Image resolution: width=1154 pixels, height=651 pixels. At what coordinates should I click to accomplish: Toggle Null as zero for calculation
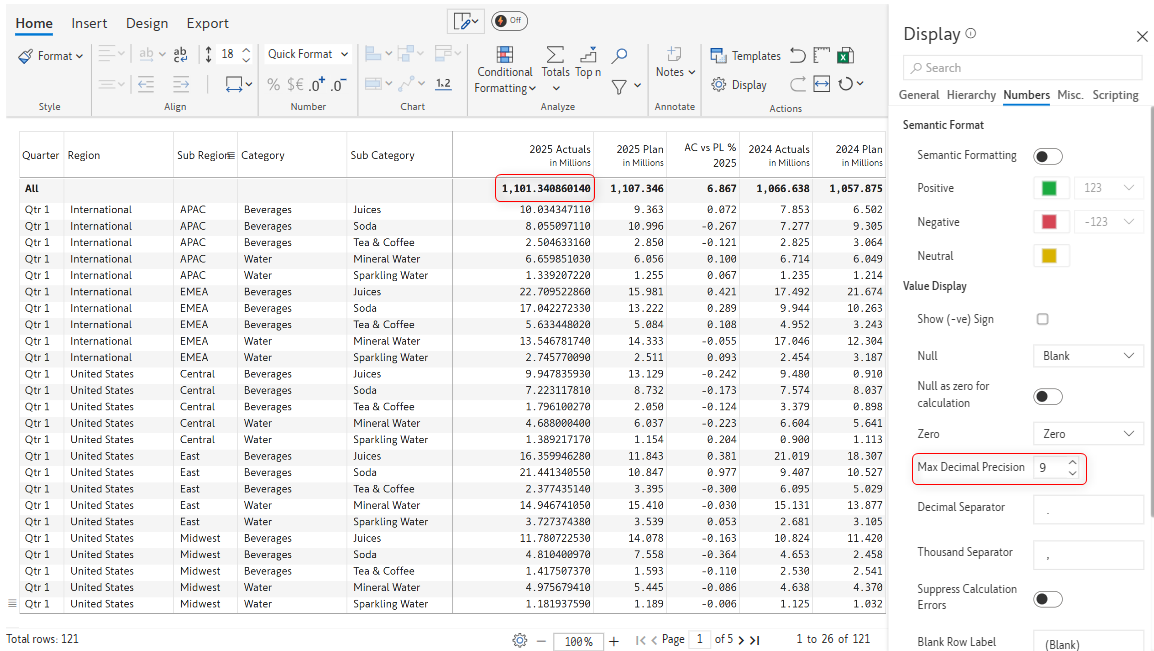[1047, 397]
